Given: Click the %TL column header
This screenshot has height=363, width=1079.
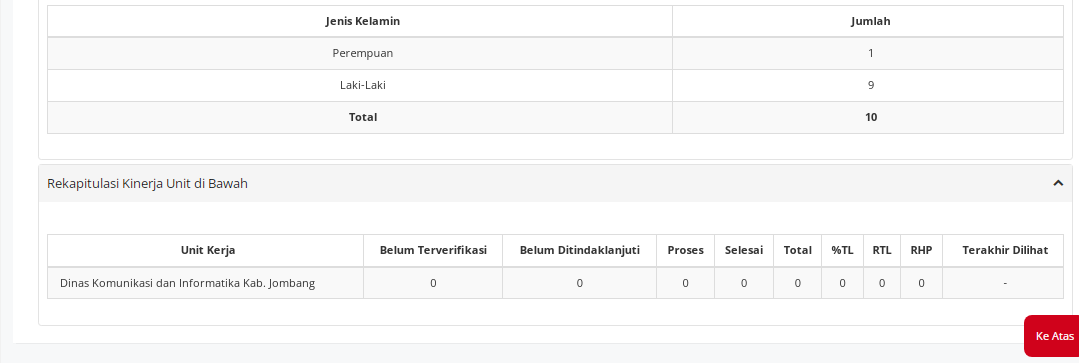Looking at the screenshot, I should [x=842, y=250].
